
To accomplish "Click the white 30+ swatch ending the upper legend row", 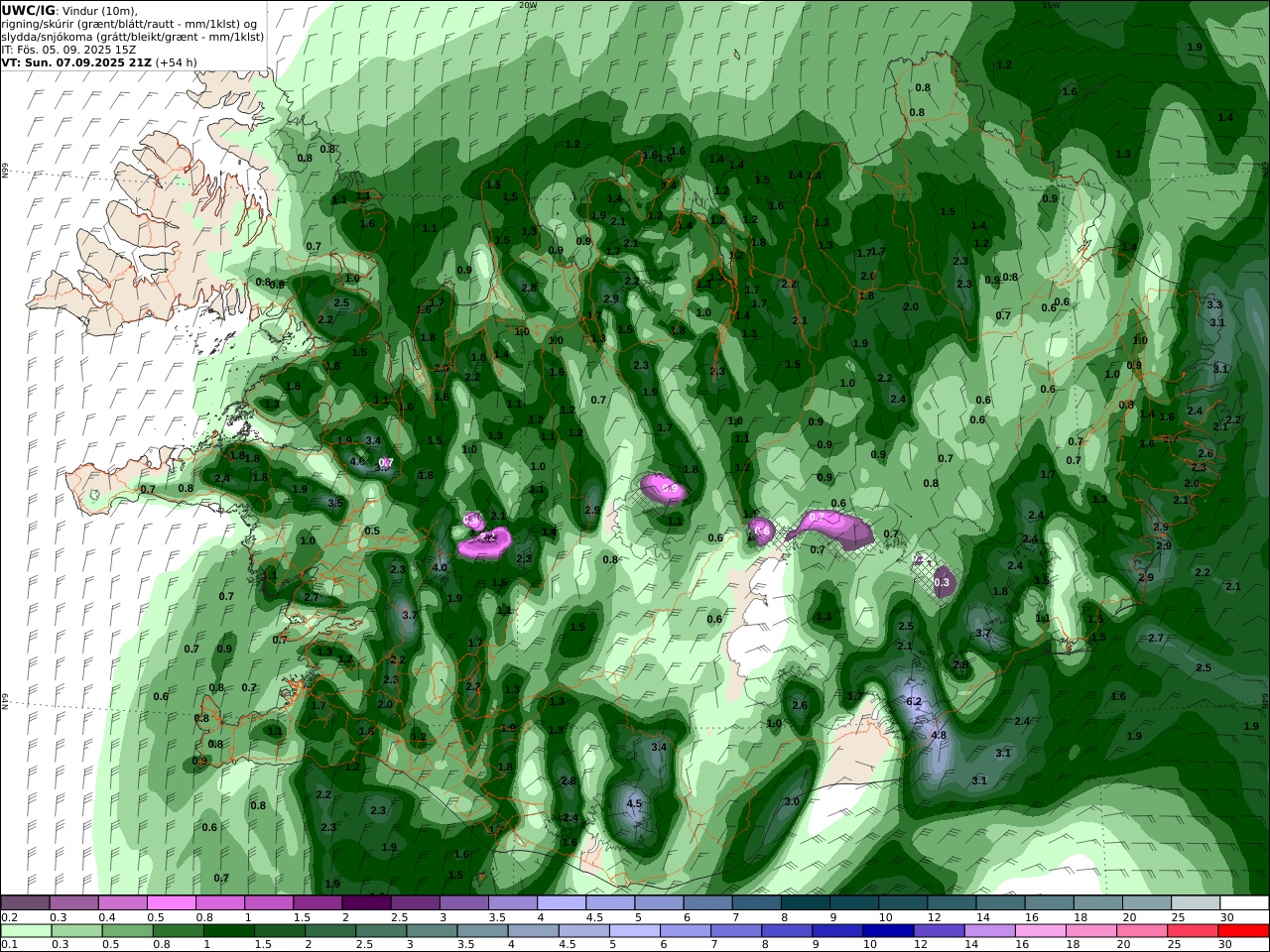I will 1244,903.
